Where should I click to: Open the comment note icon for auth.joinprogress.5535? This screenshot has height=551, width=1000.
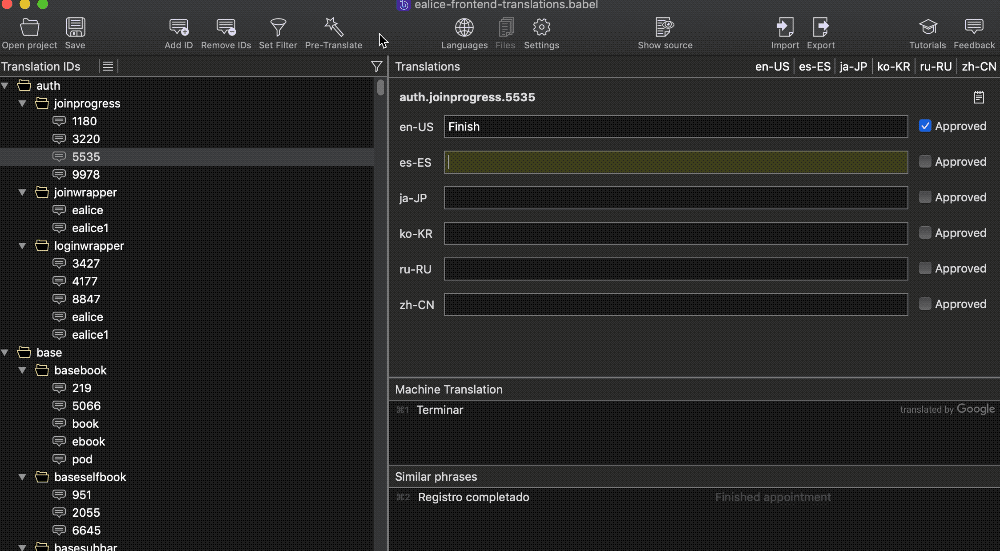tap(979, 98)
